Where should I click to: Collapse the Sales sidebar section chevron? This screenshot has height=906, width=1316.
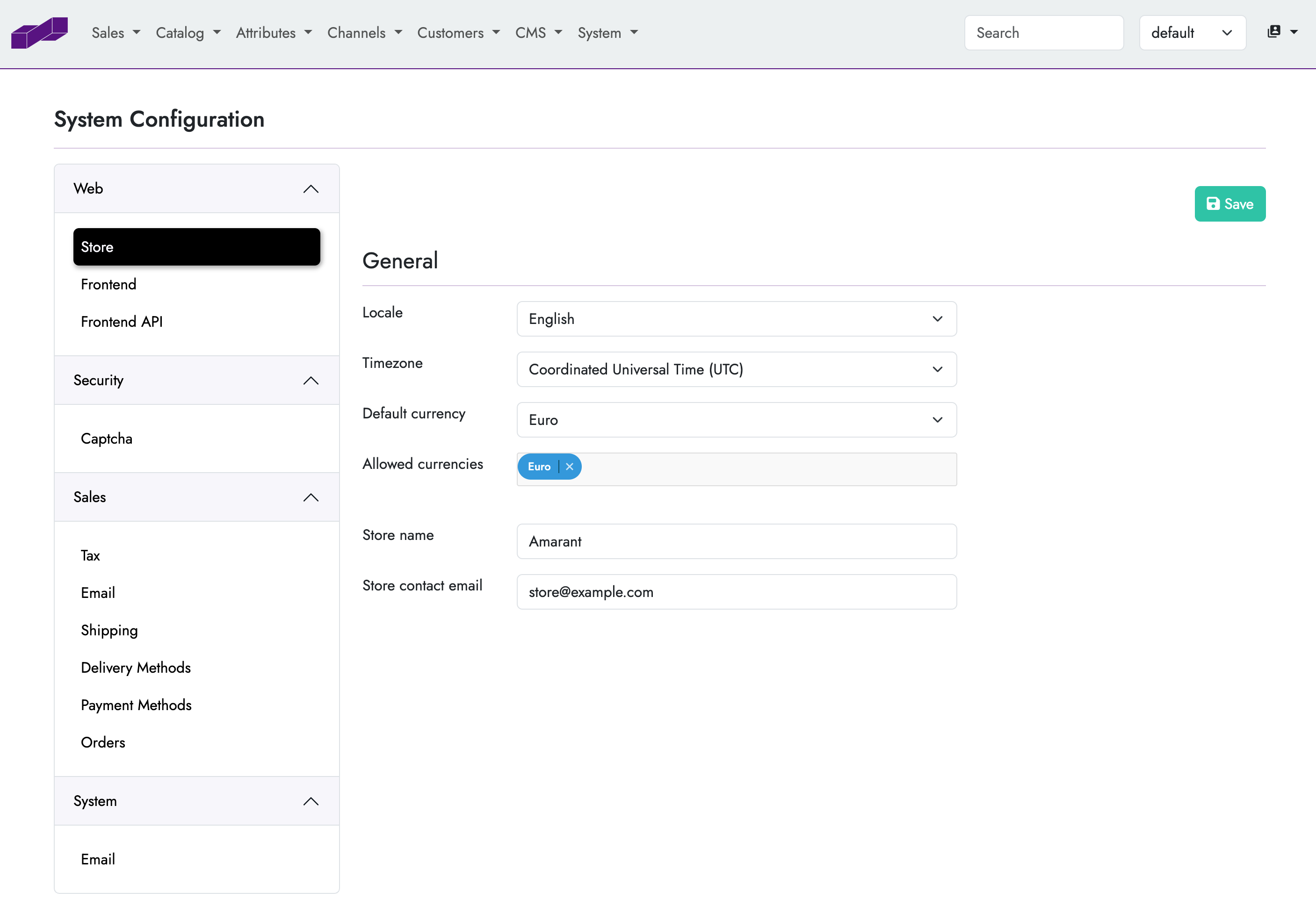coord(311,497)
